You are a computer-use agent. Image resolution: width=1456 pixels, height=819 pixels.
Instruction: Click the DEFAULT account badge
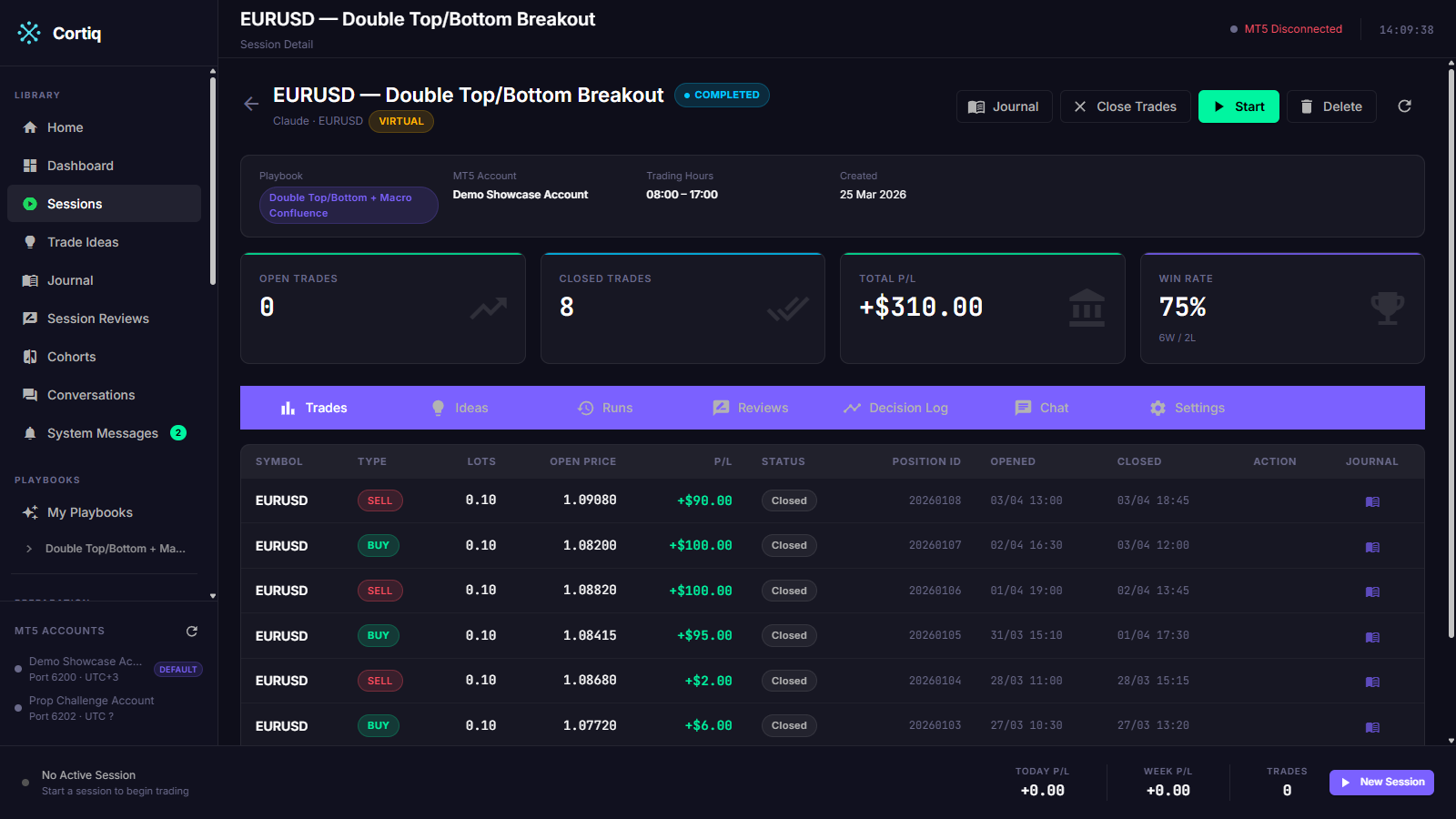click(178, 670)
